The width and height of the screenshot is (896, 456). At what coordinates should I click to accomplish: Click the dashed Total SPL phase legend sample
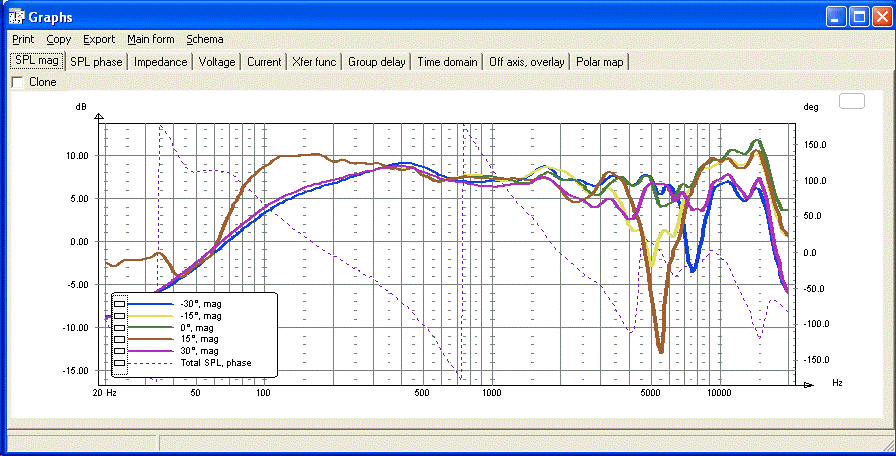click(151, 363)
